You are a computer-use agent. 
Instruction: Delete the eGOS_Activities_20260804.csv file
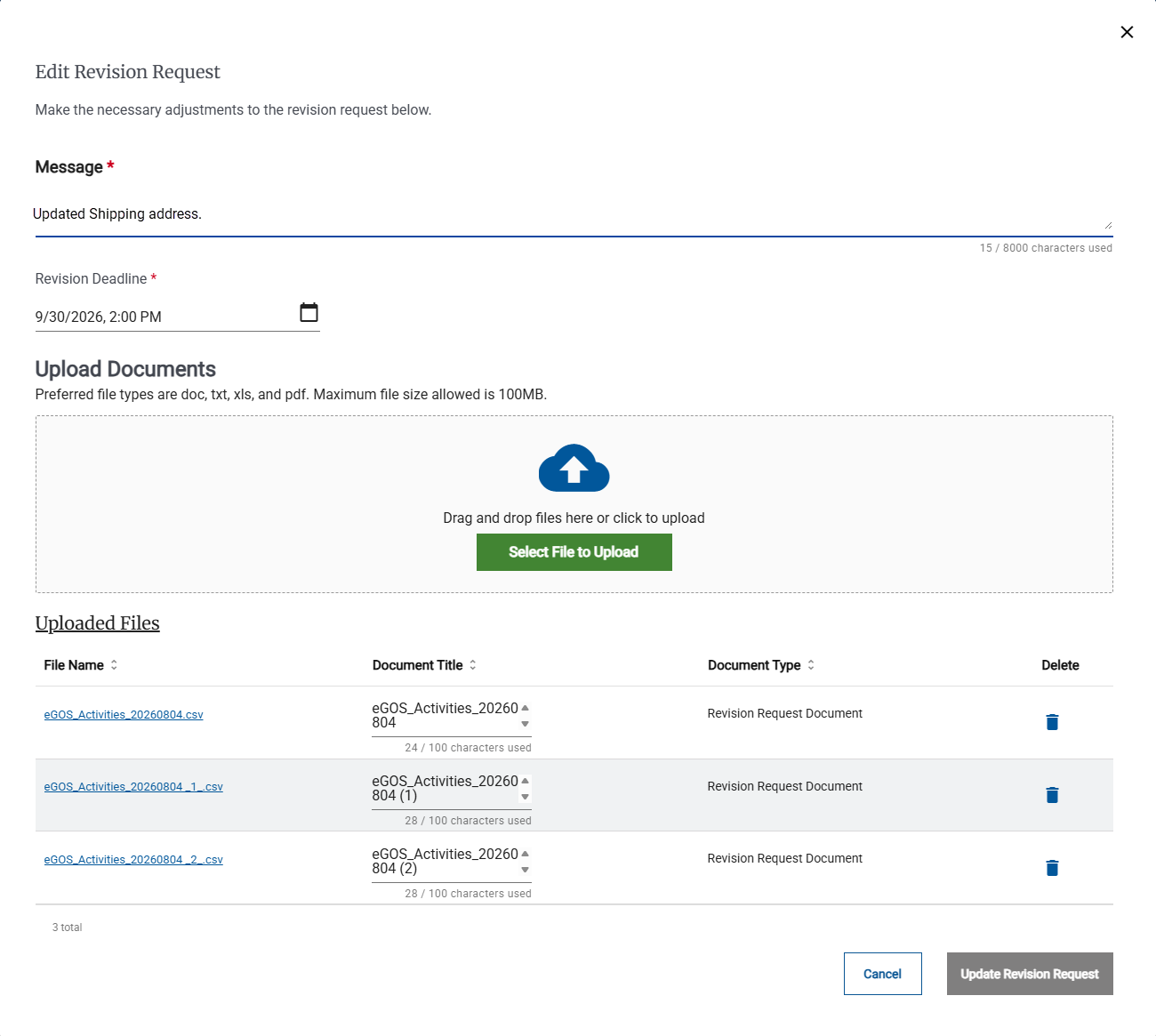point(1052,722)
